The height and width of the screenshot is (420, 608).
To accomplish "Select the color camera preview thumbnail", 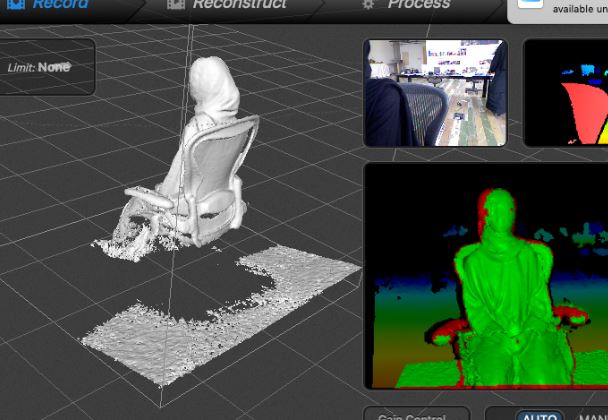I will click(x=435, y=93).
